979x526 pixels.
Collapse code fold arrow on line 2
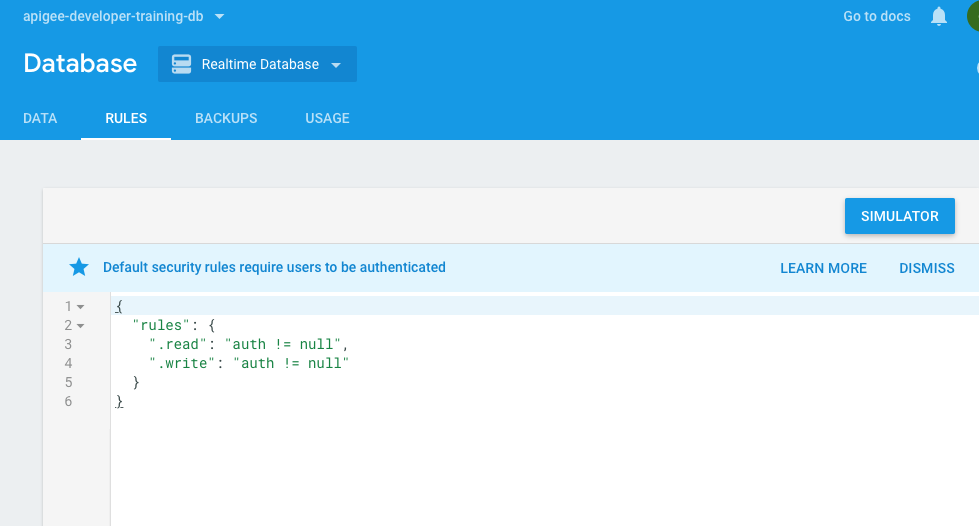[x=81, y=326]
